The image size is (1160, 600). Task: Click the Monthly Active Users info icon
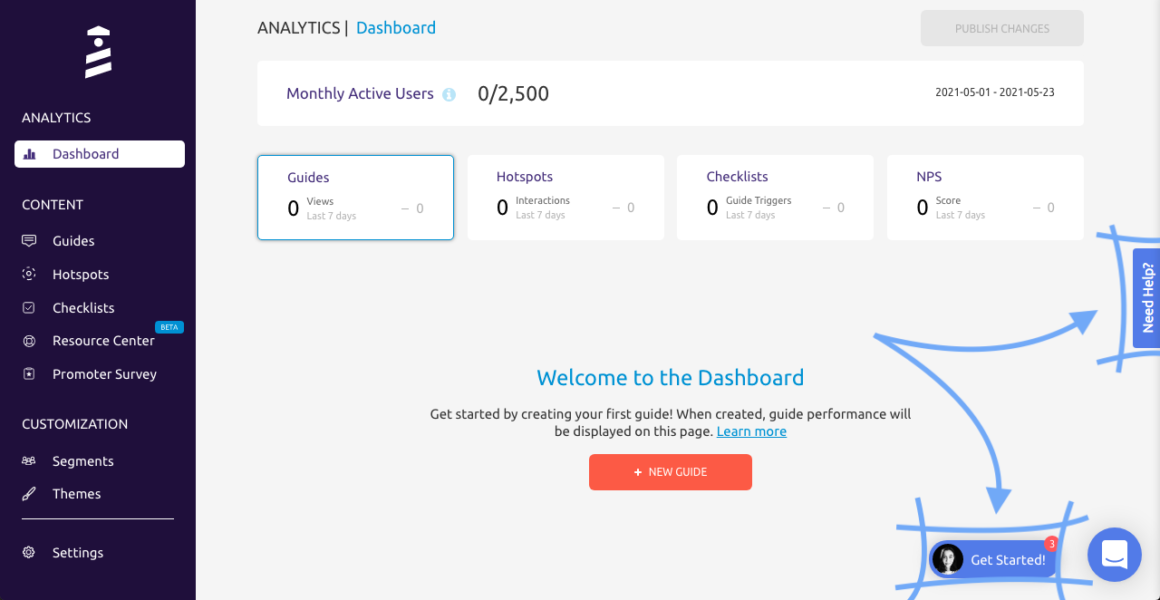(x=448, y=93)
